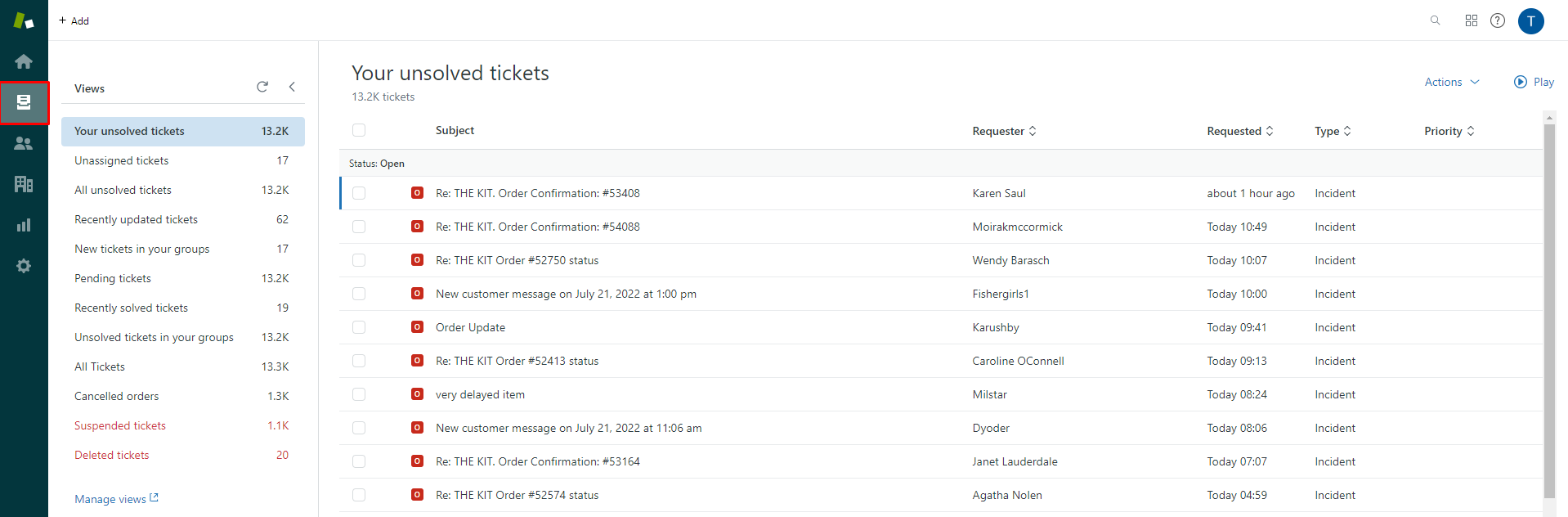This screenshot has width=1568, height=517.
Task: Open the Organizations building icon
Action: pyautogui.click(x=24, y=184)
